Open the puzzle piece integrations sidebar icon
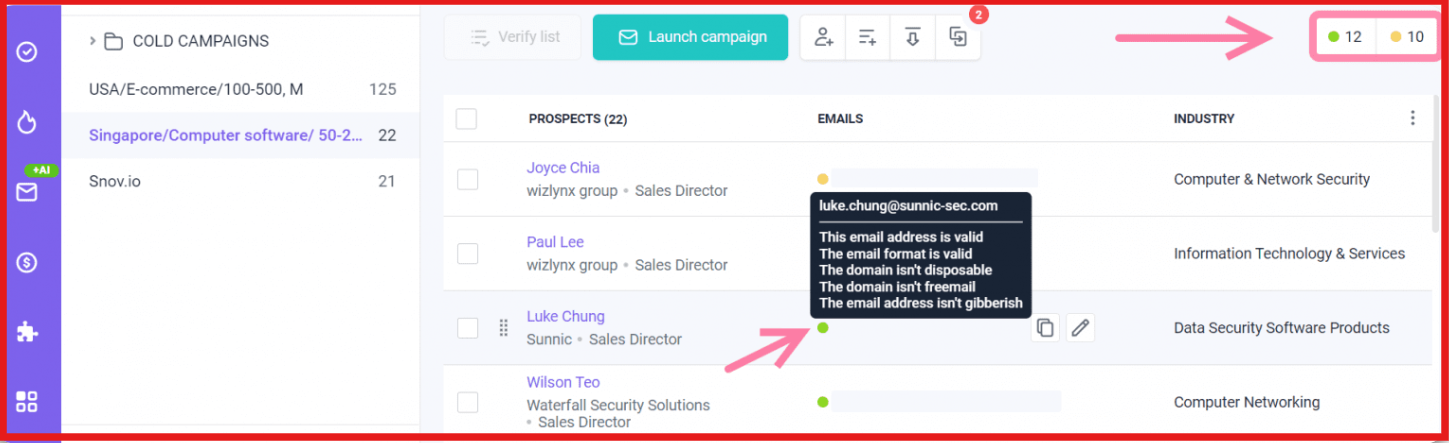Viewport: 1449px width, 443px height. tap(27, 332)
